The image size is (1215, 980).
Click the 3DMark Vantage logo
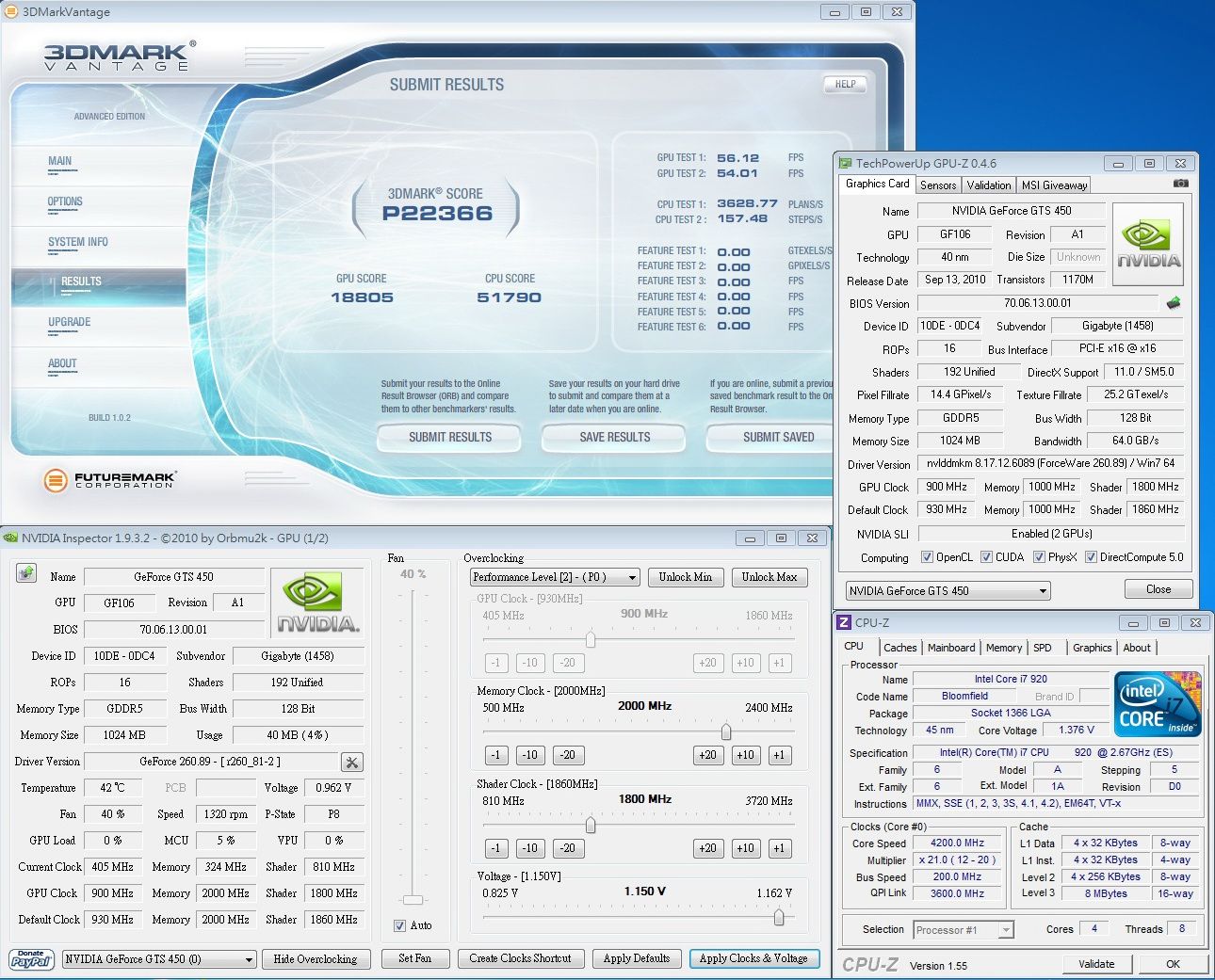(x=120, y=56)
